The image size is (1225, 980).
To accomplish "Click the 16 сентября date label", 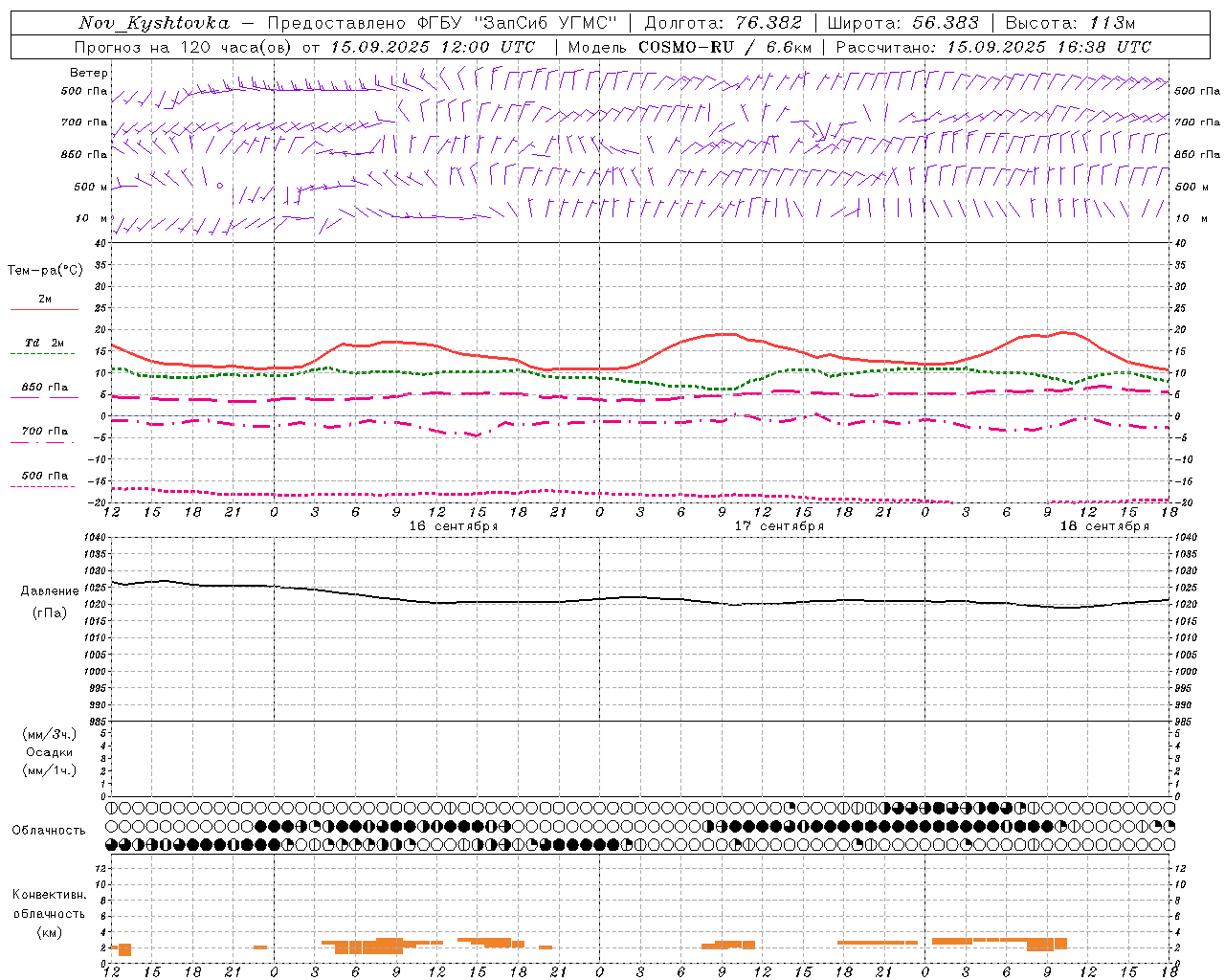I will pos(454,526).
